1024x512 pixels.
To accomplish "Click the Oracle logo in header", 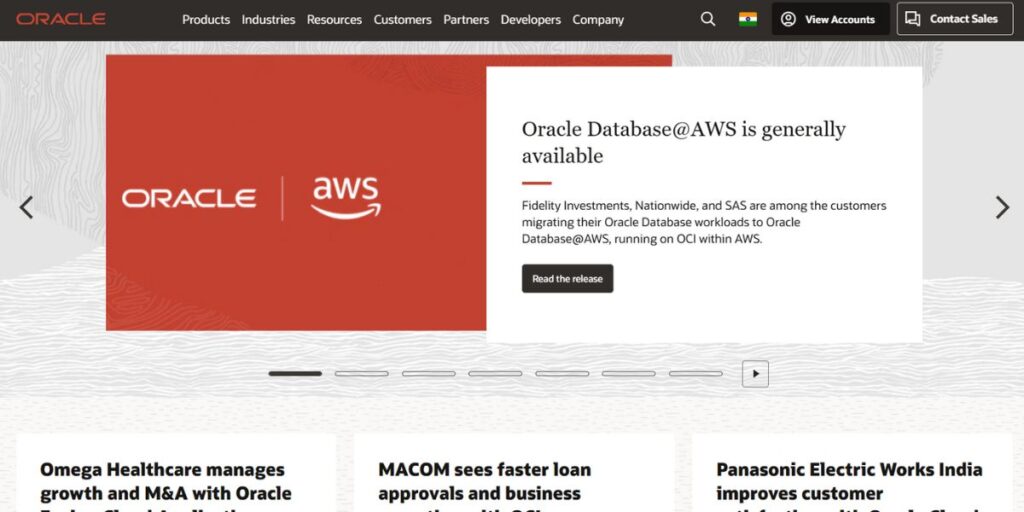I will coord(61,20).
